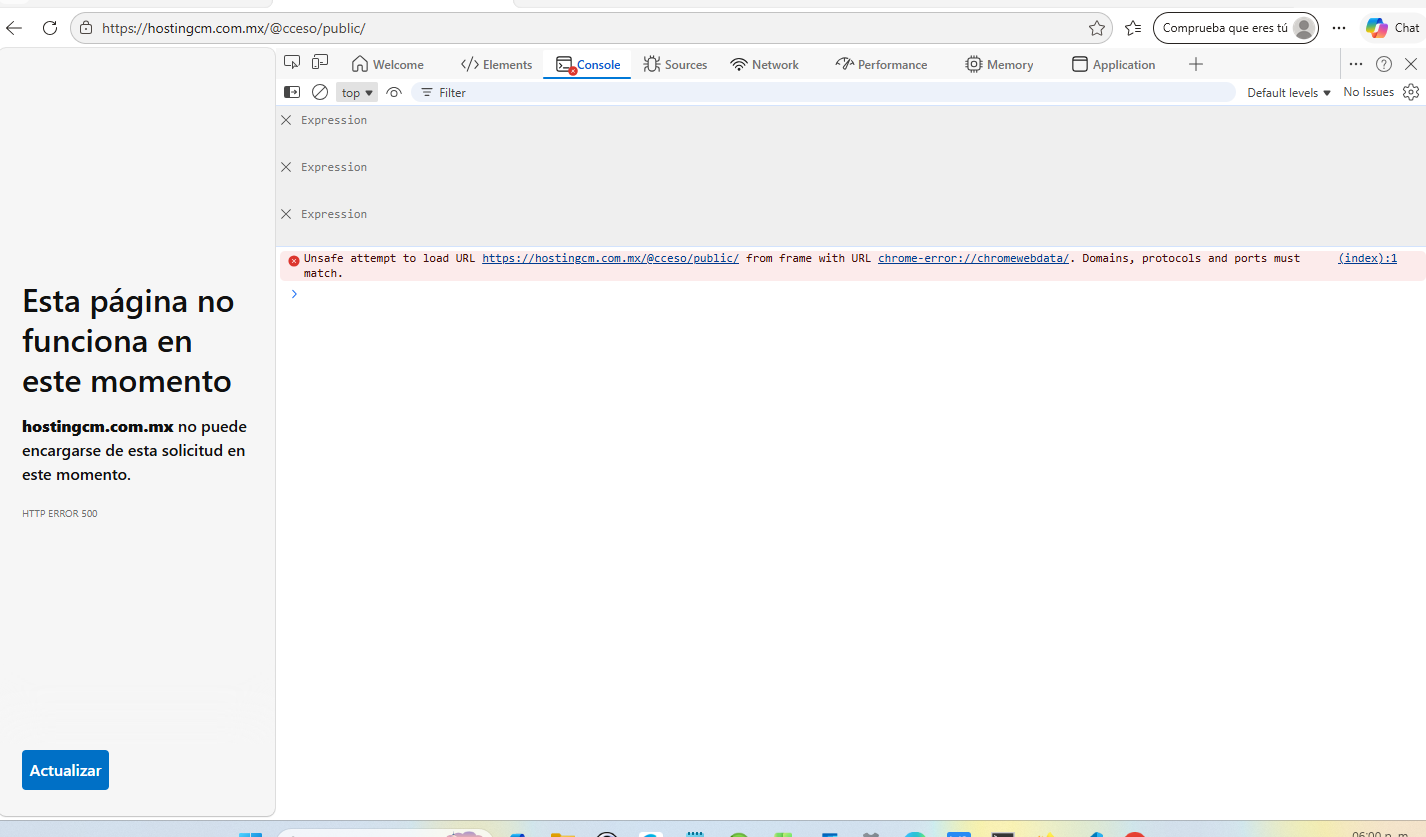Click the Actualizar button
1426x837 pixels.
(x=65, y=770)
